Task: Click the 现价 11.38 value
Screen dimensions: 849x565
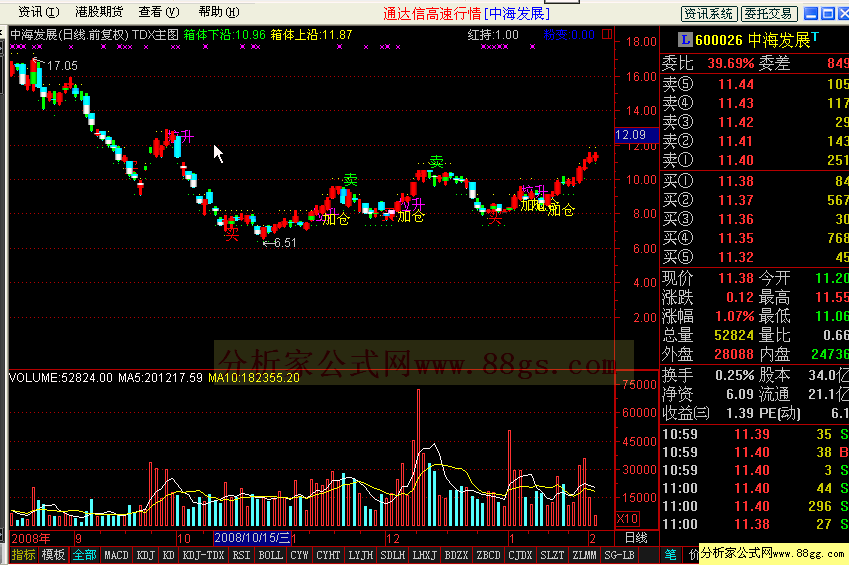Action: [735, 278]
